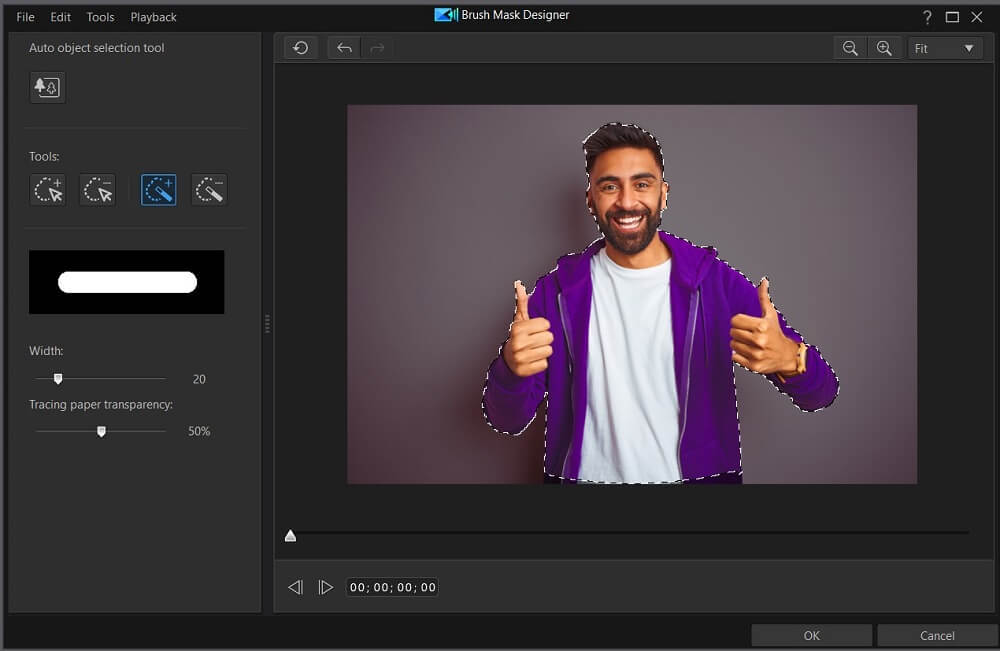This screenshot has width=1000, height=651.
Task: Select the additive smart brush tool
Action: point(157,189)
